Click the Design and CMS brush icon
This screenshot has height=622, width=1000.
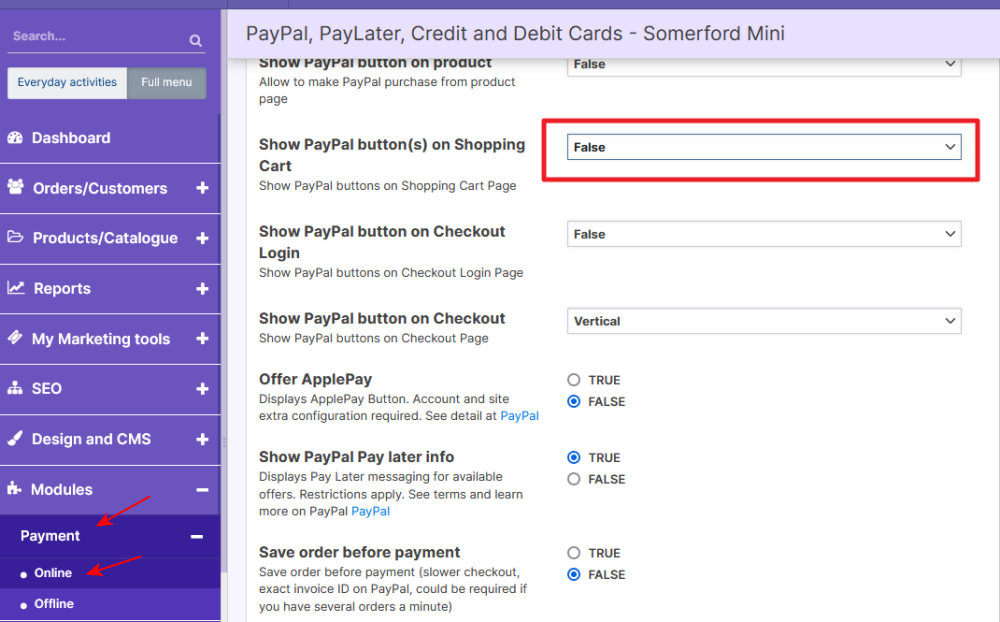pos(15,439)
